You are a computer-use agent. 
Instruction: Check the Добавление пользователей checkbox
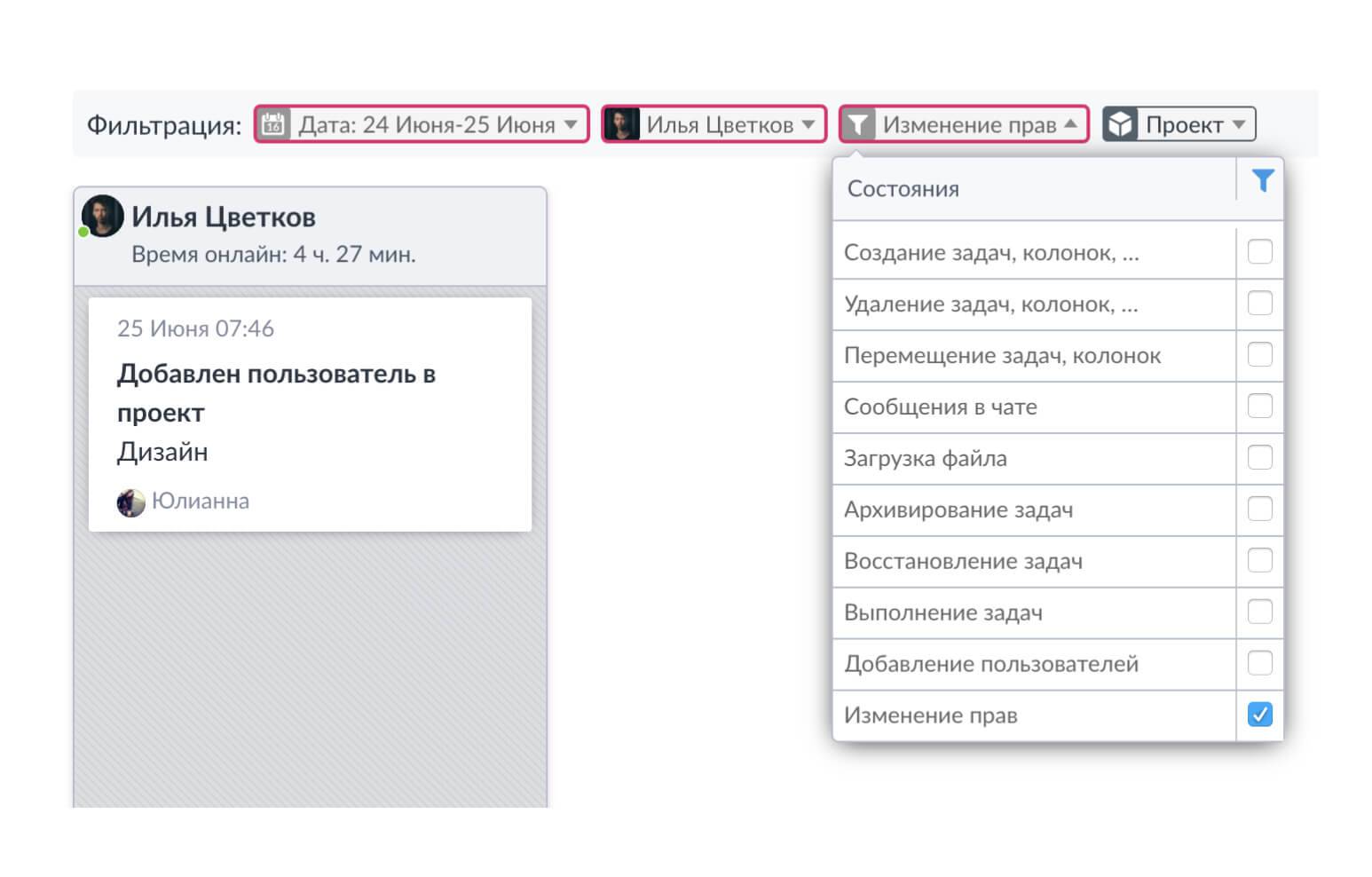[x=1259, y=663]
